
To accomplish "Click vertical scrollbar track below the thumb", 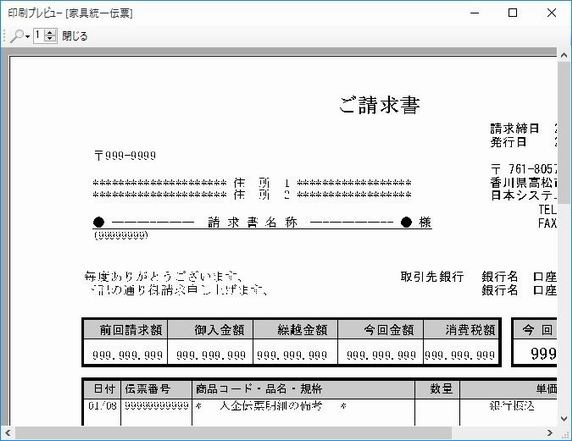I will [564, 308].
